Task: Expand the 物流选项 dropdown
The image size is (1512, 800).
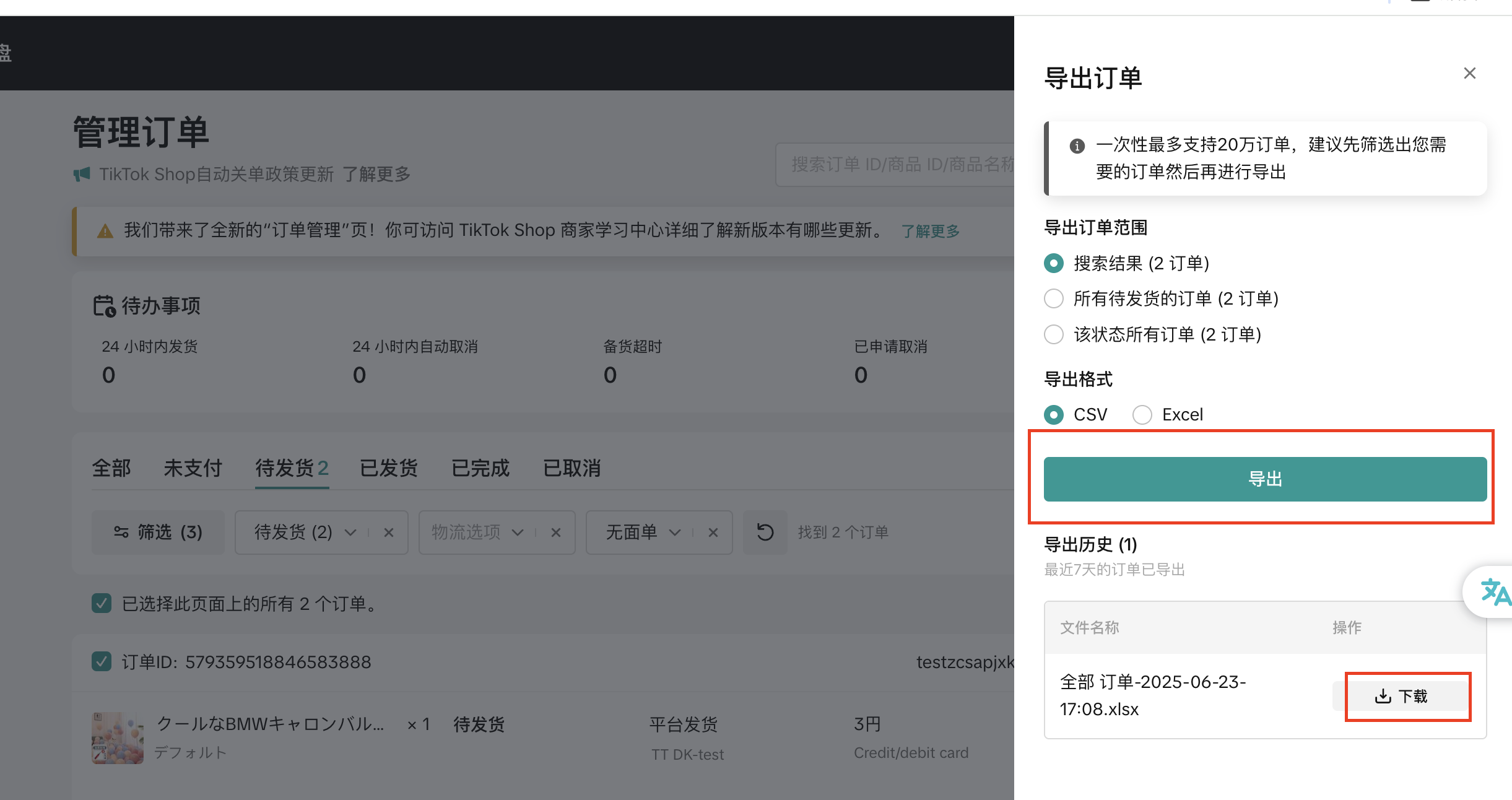Action: pyautogui.click(x=518, y=533)
